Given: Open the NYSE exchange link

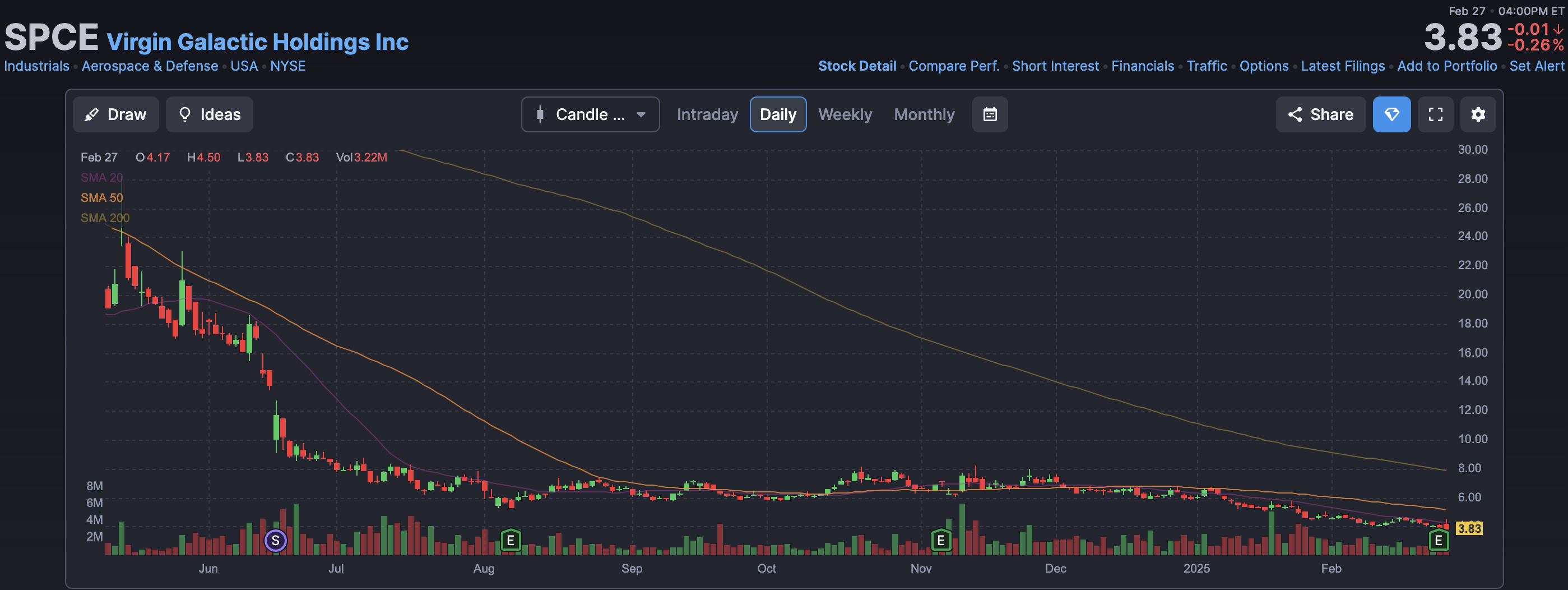Looking at the screenshot, I should (x=288, y=66).
